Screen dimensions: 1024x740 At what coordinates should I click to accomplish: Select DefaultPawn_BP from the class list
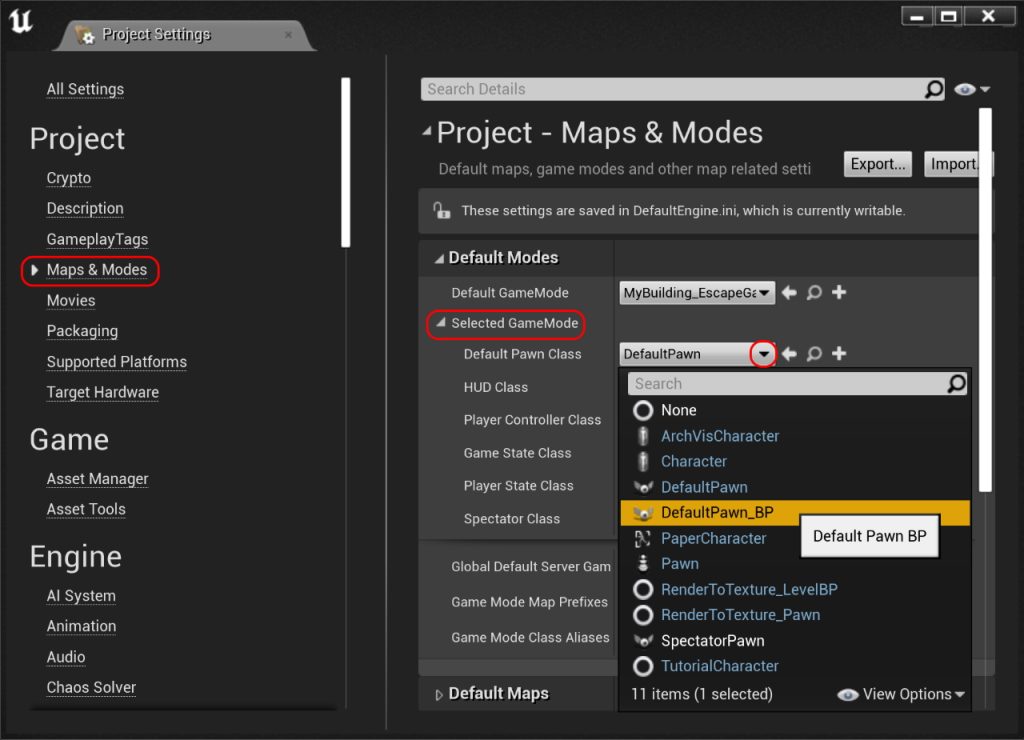[x=717, y=513]
